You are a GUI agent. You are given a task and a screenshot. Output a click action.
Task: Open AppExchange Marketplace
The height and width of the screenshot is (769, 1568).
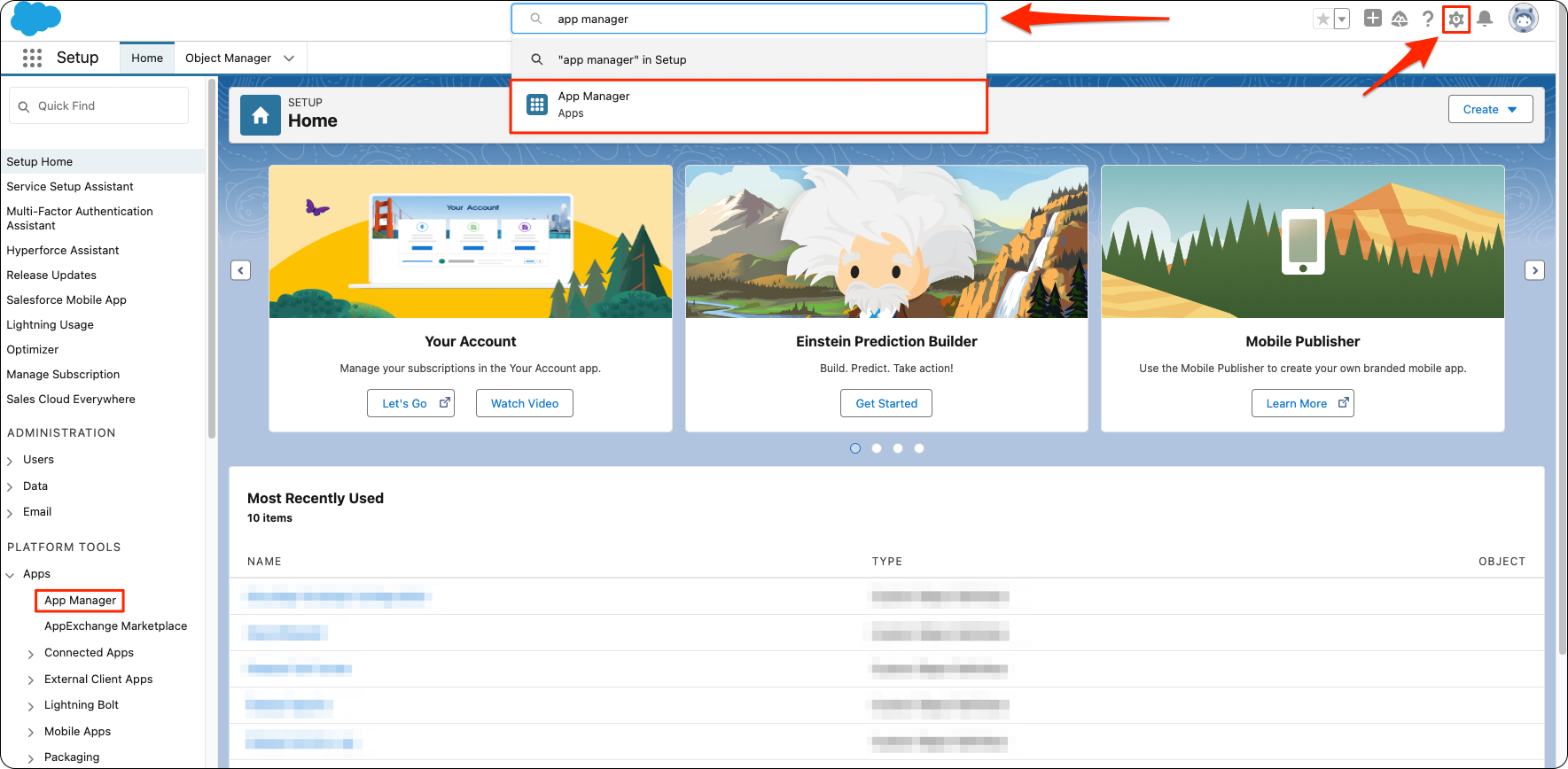click(116, 625)
